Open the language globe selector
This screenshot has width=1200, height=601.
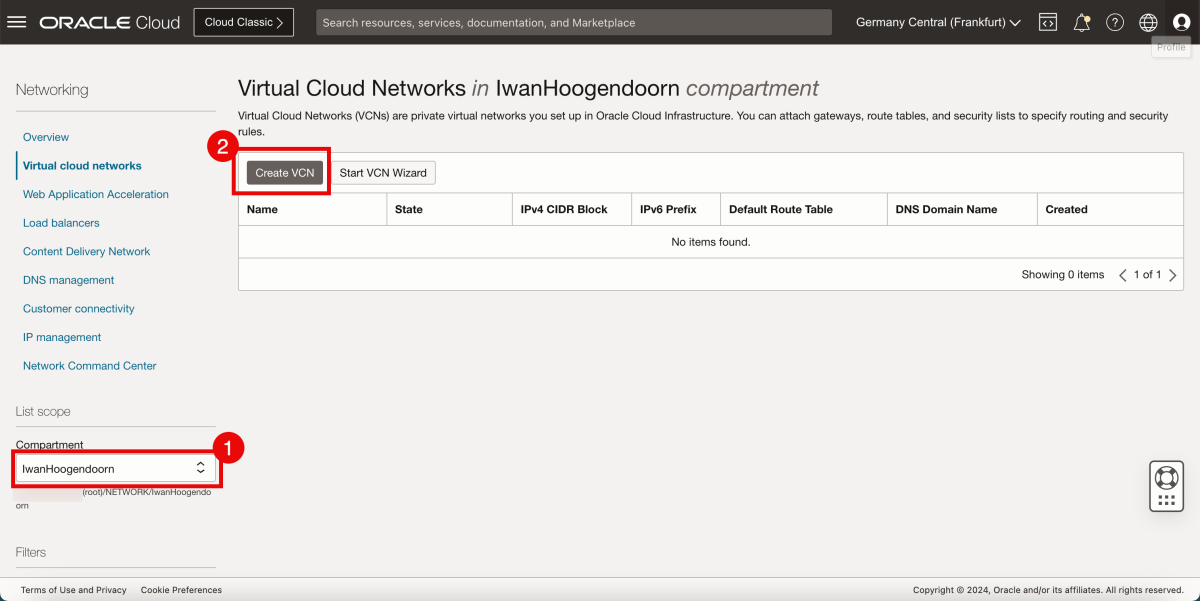[x=1147, y=21]
